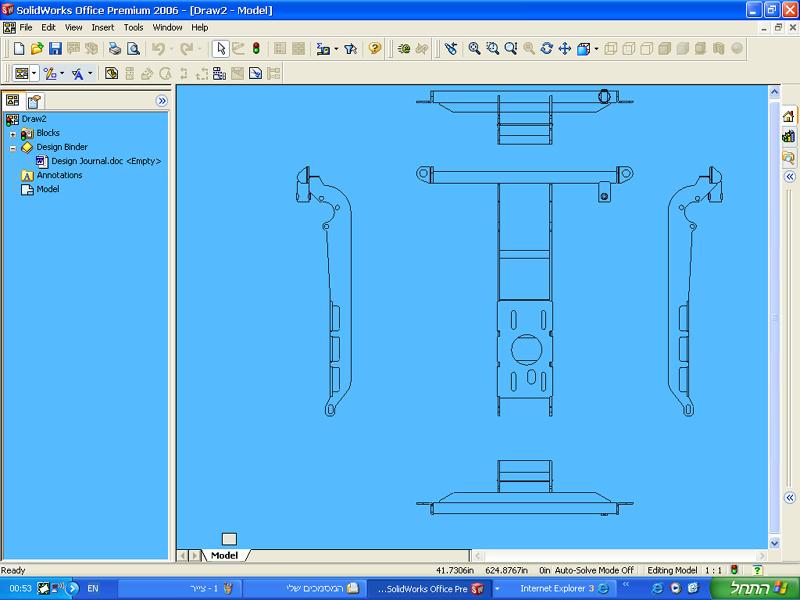Collapse the feature manager panel with the double chevron

(162, 101)
